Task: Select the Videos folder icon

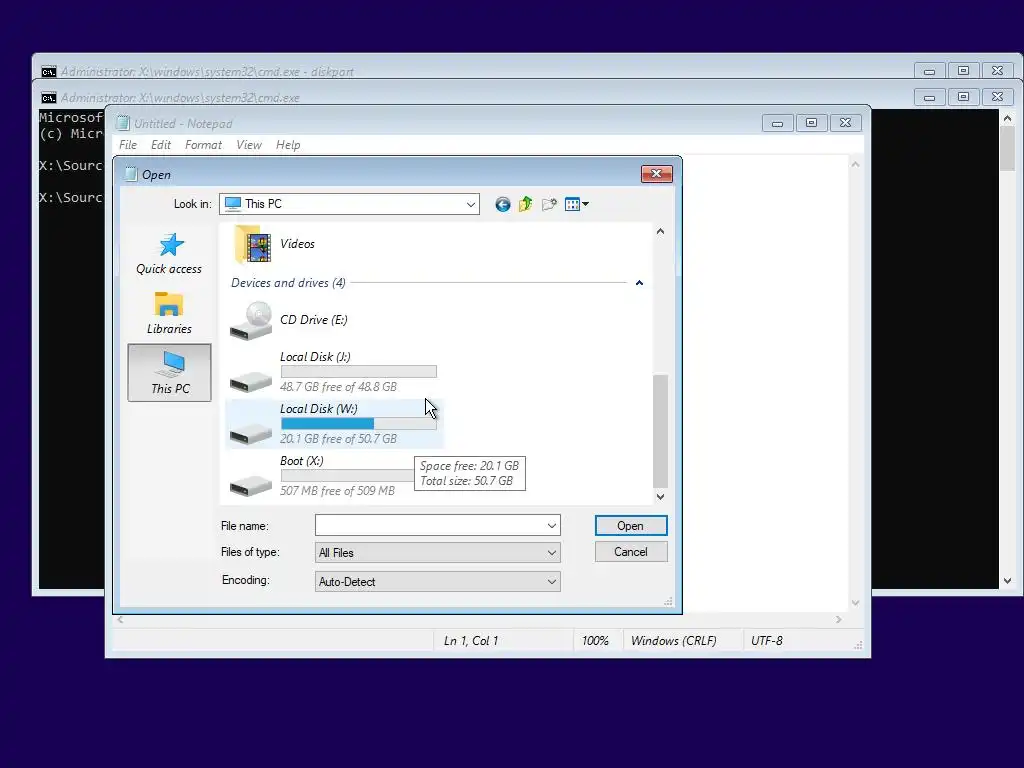Action: click(252, 244)
